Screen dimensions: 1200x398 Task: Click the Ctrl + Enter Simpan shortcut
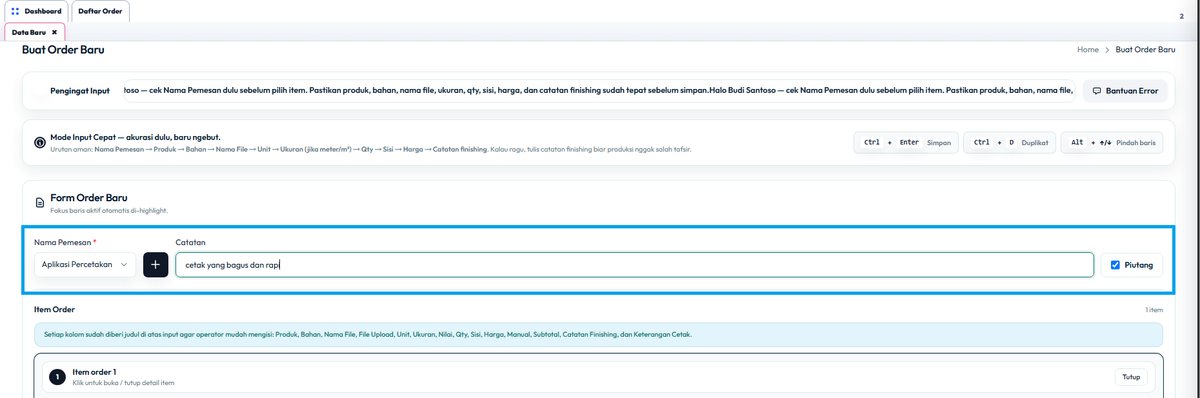coord(907,143)
